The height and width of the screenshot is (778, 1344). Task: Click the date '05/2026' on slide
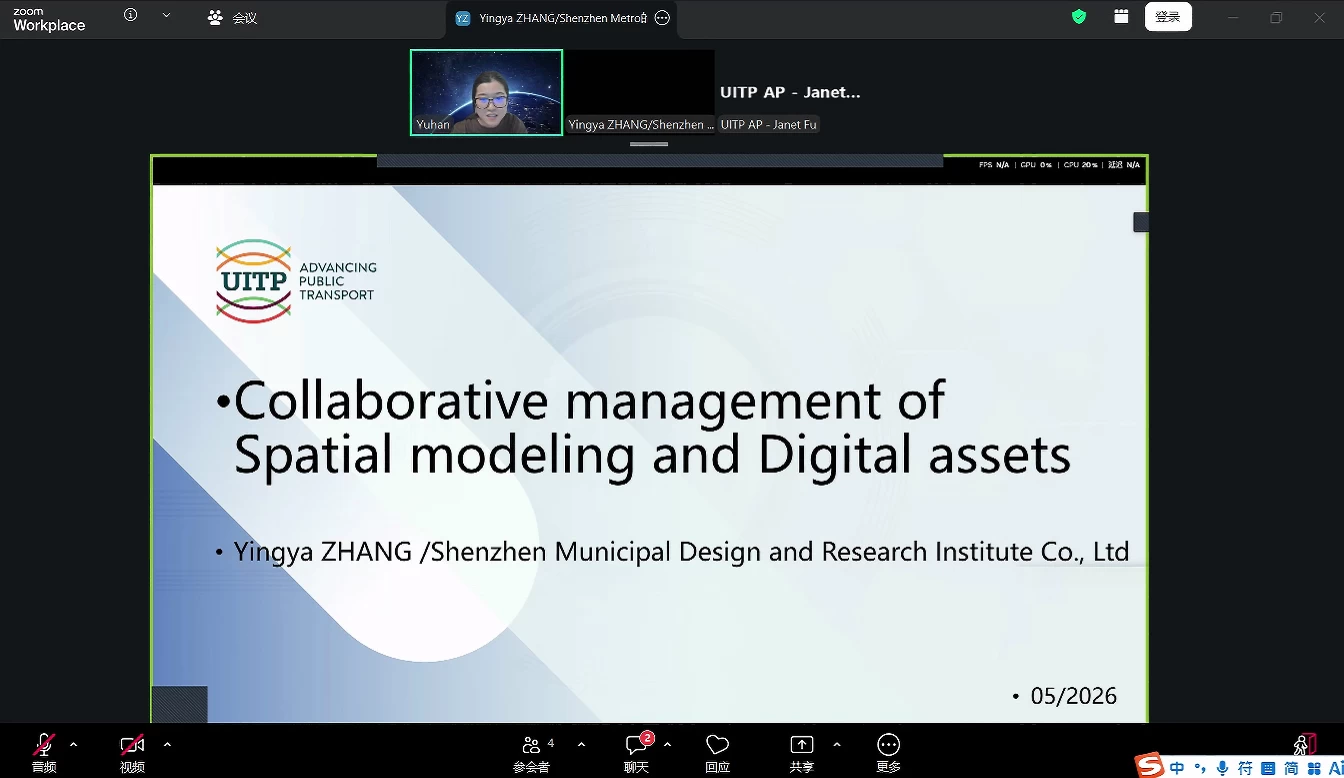pyautogui.click(x=1073, y=696)
